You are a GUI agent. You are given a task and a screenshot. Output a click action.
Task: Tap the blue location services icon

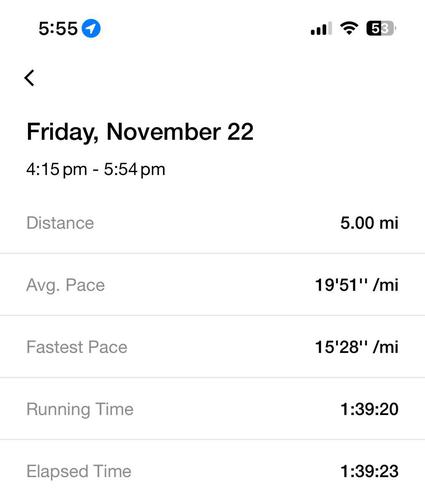click(91, 28)
